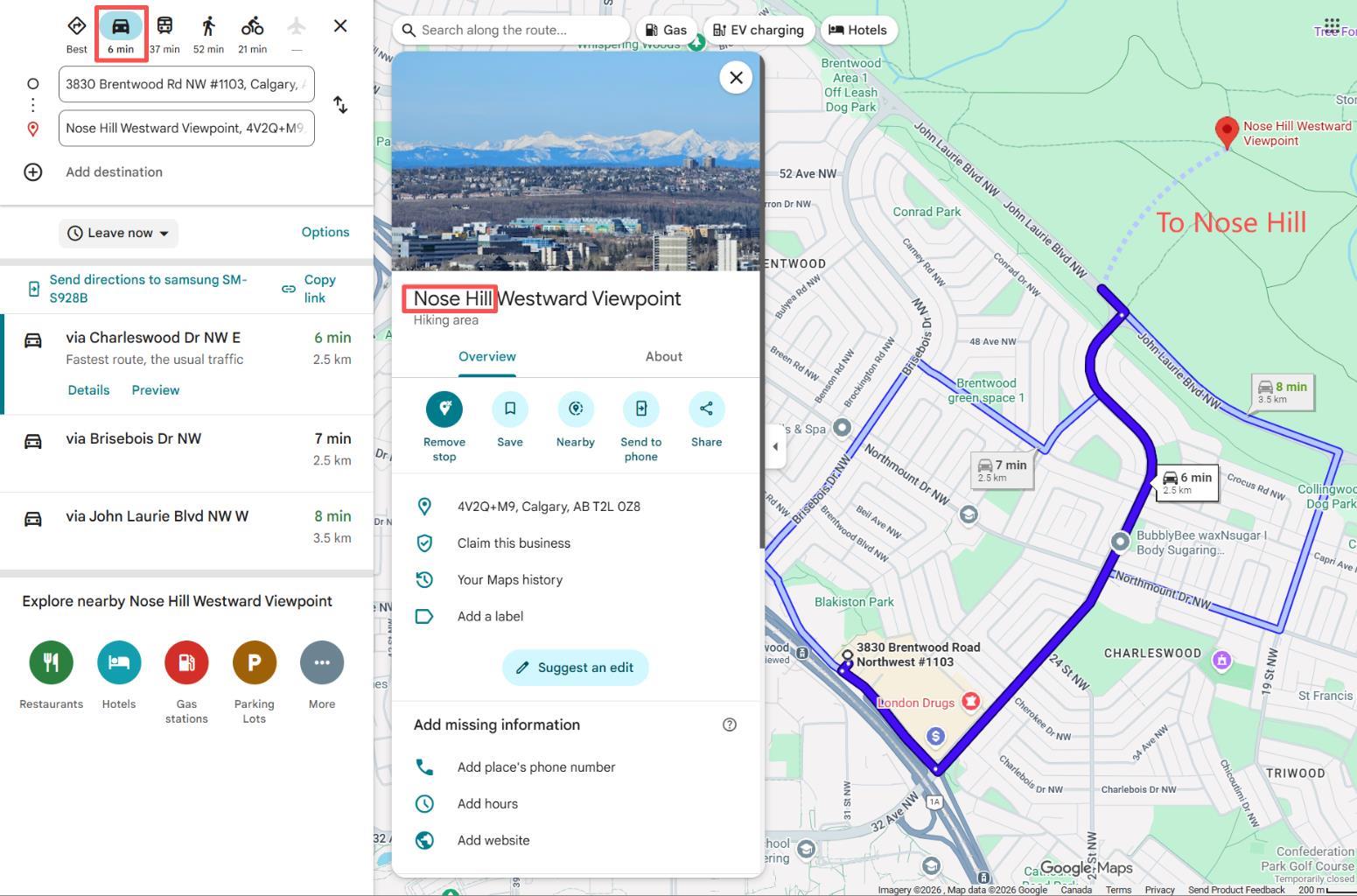Toggle the EV charging filter chip
Screen dimensions: 1357x896
tap(759, 30)
